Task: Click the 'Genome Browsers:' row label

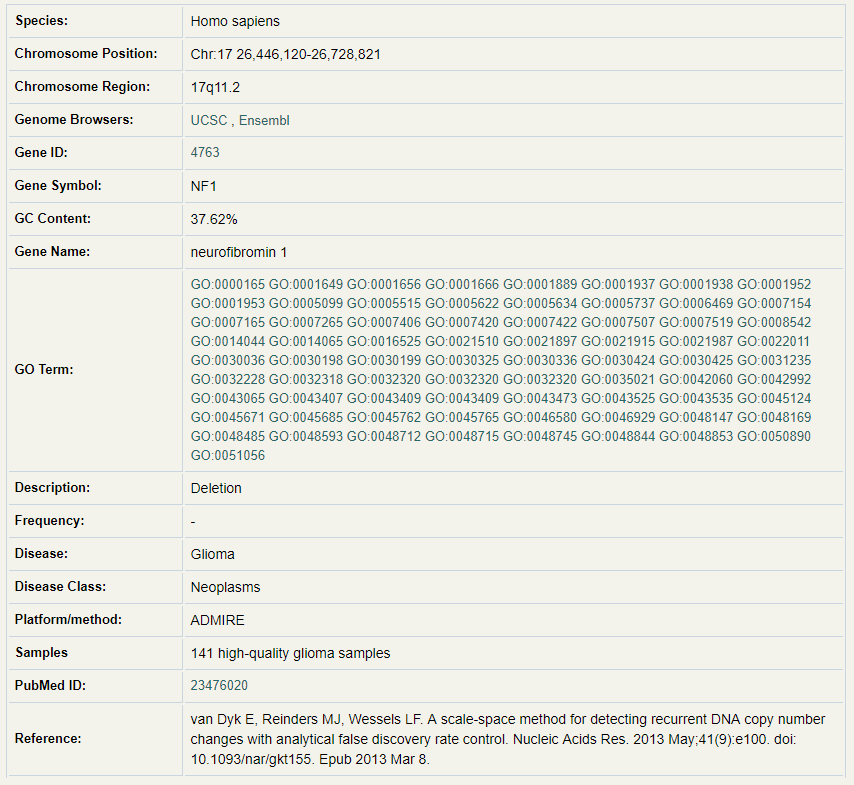Action: 74,119
